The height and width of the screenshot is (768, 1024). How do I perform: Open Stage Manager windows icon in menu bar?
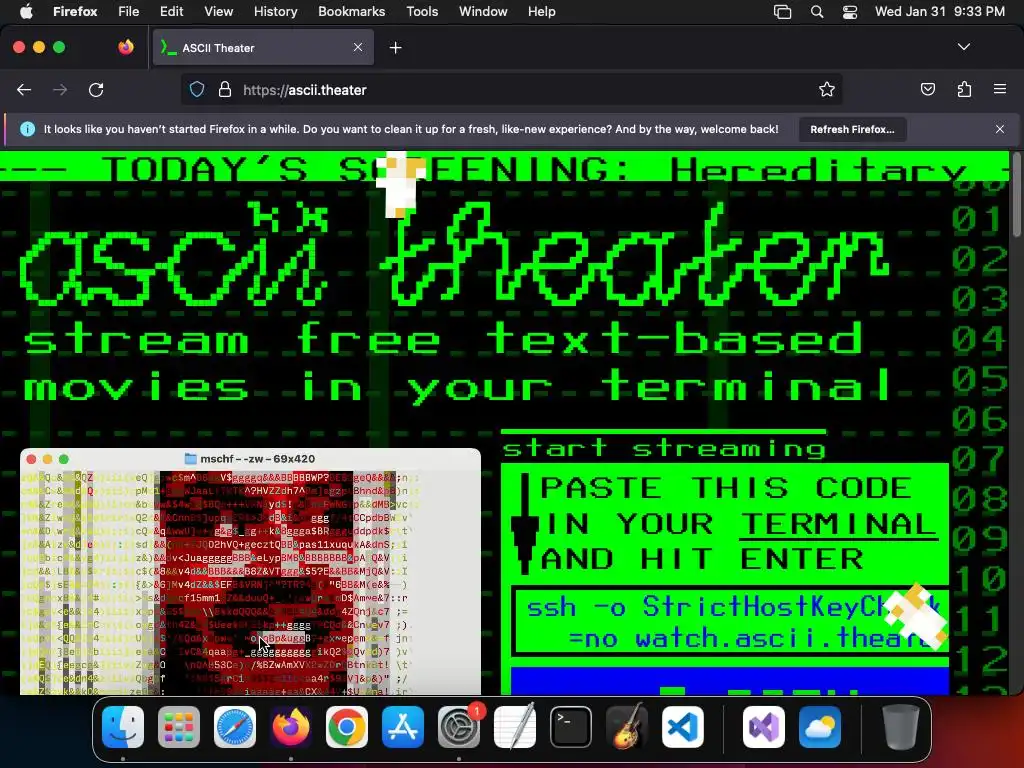(x=782, y=12)
